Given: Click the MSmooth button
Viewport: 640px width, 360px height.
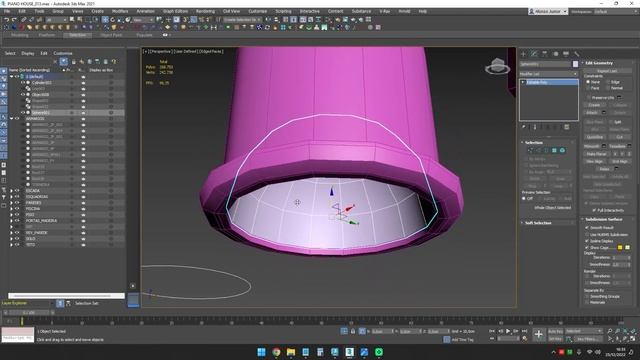Looking at the screenshot, I should pos(592,146).
